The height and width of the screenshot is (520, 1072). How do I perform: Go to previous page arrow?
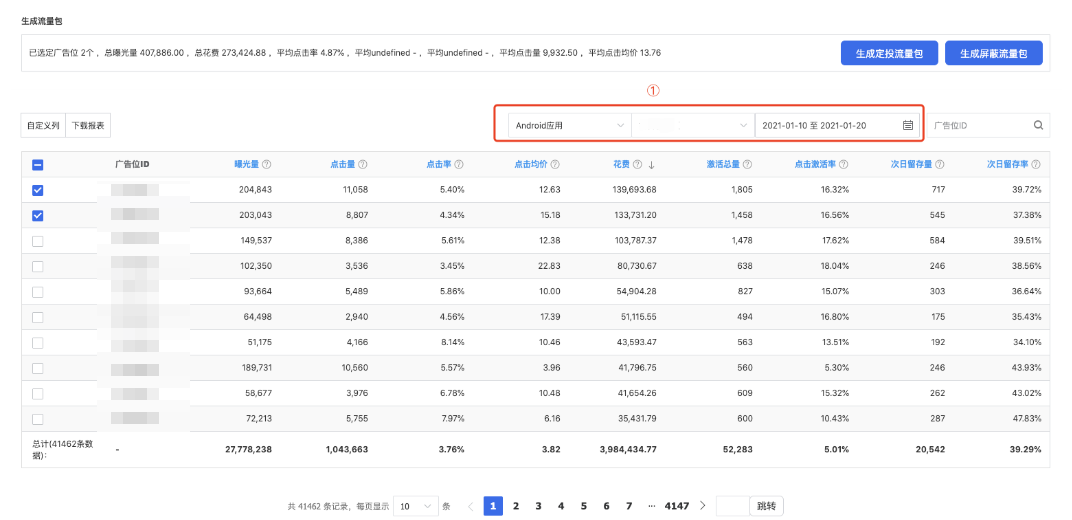470,506
